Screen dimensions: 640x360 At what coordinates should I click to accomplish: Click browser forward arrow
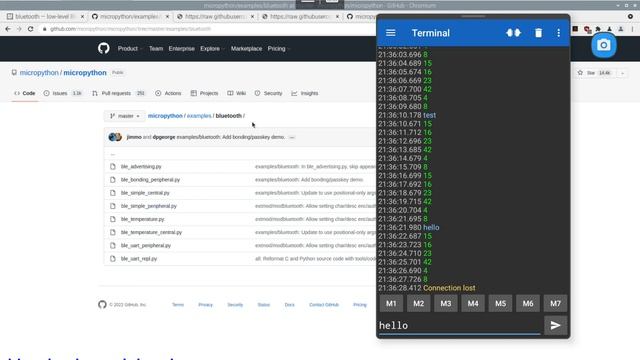[19, 29]
